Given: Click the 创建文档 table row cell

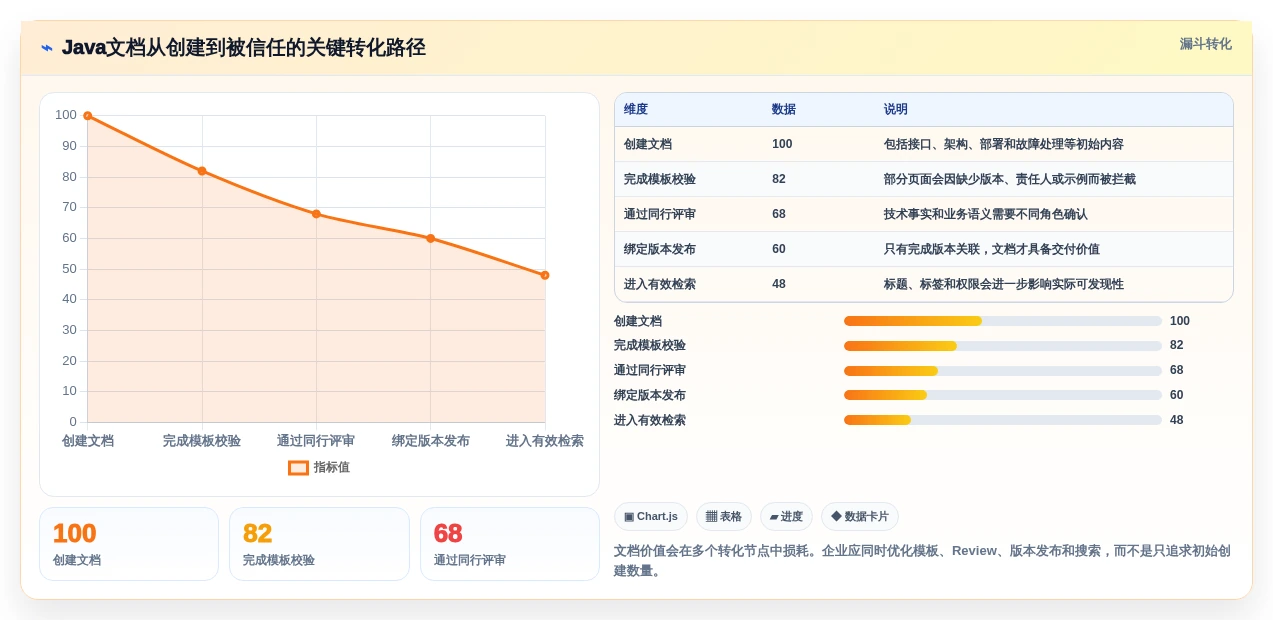Looking at the screenshot, I should 648,144.
